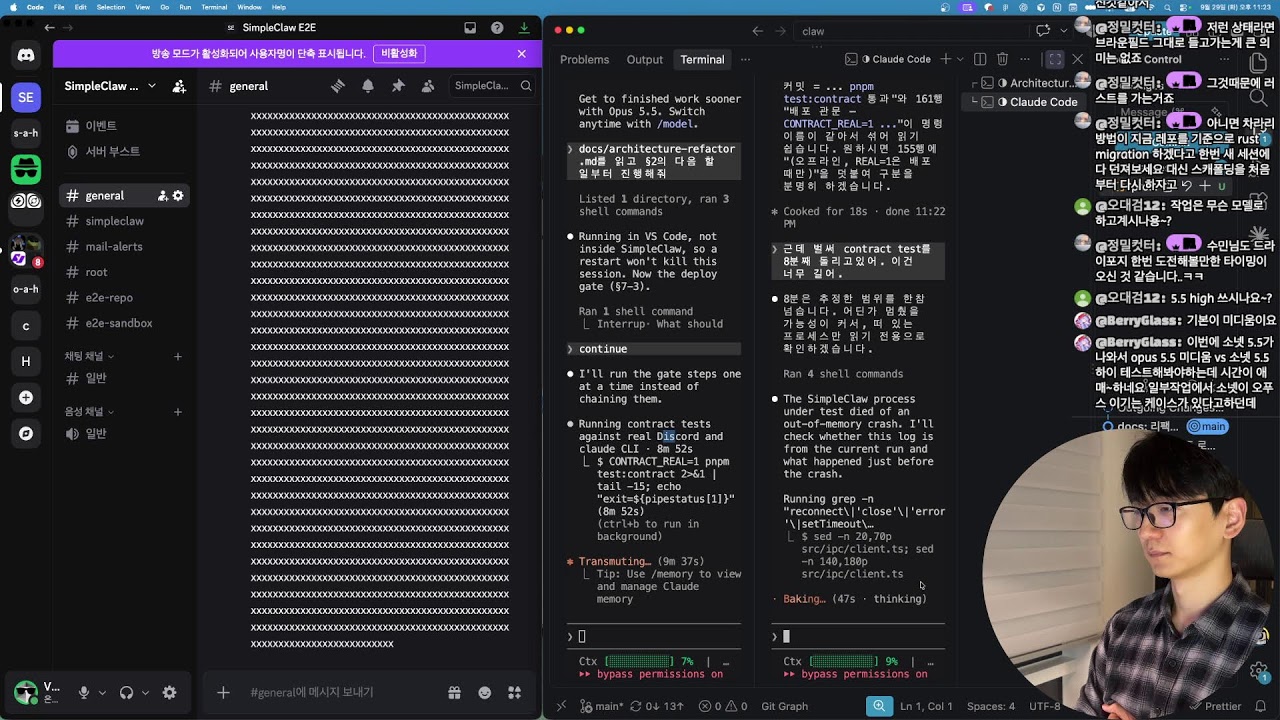Screen dimensions: 1280x720
Task: Open the s-a-h server
Action: [x=26, y=133]
